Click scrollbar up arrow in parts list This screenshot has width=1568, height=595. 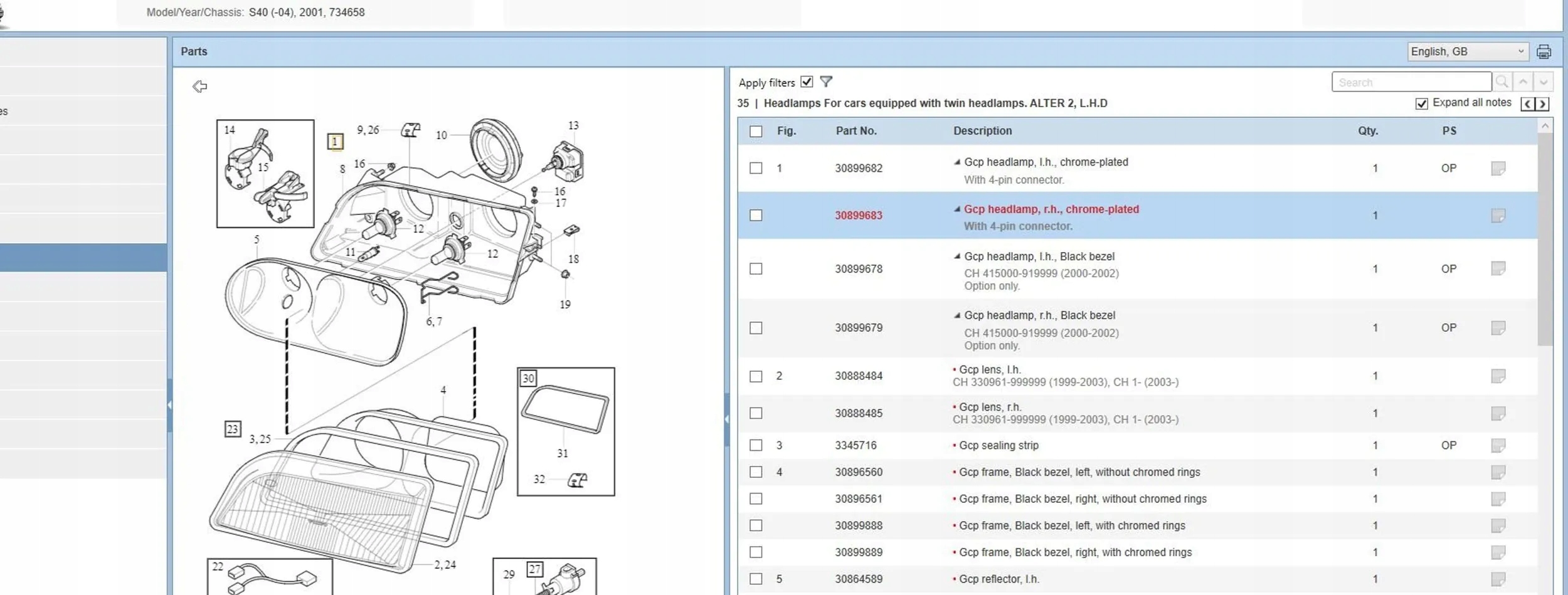point(1545,126)
